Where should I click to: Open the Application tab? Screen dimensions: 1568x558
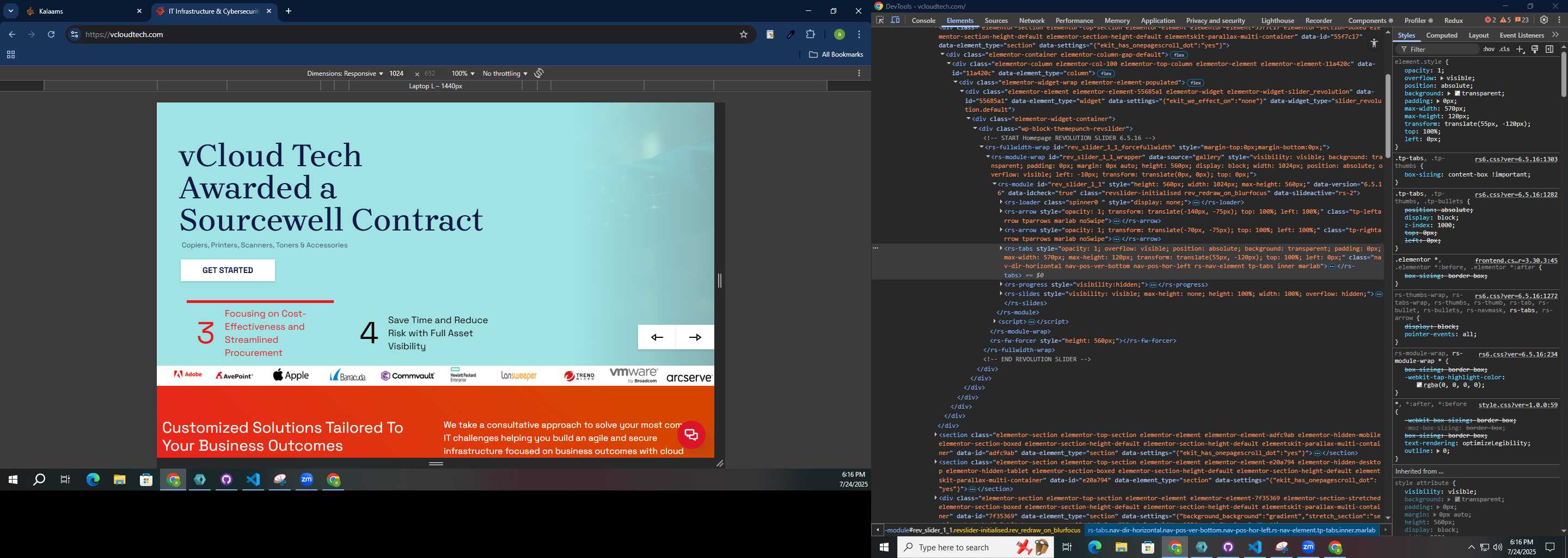pos(1157,20)
